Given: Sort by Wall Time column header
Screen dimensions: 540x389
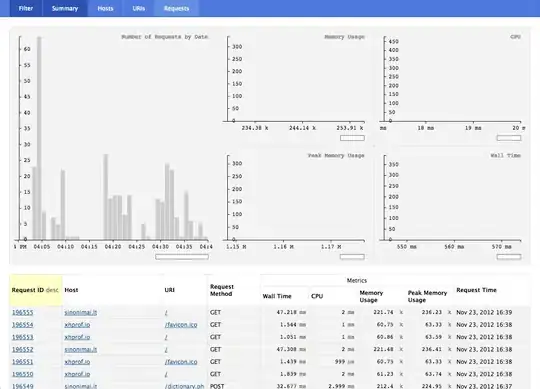Looking at the screenshot, I should coord(277,296).
